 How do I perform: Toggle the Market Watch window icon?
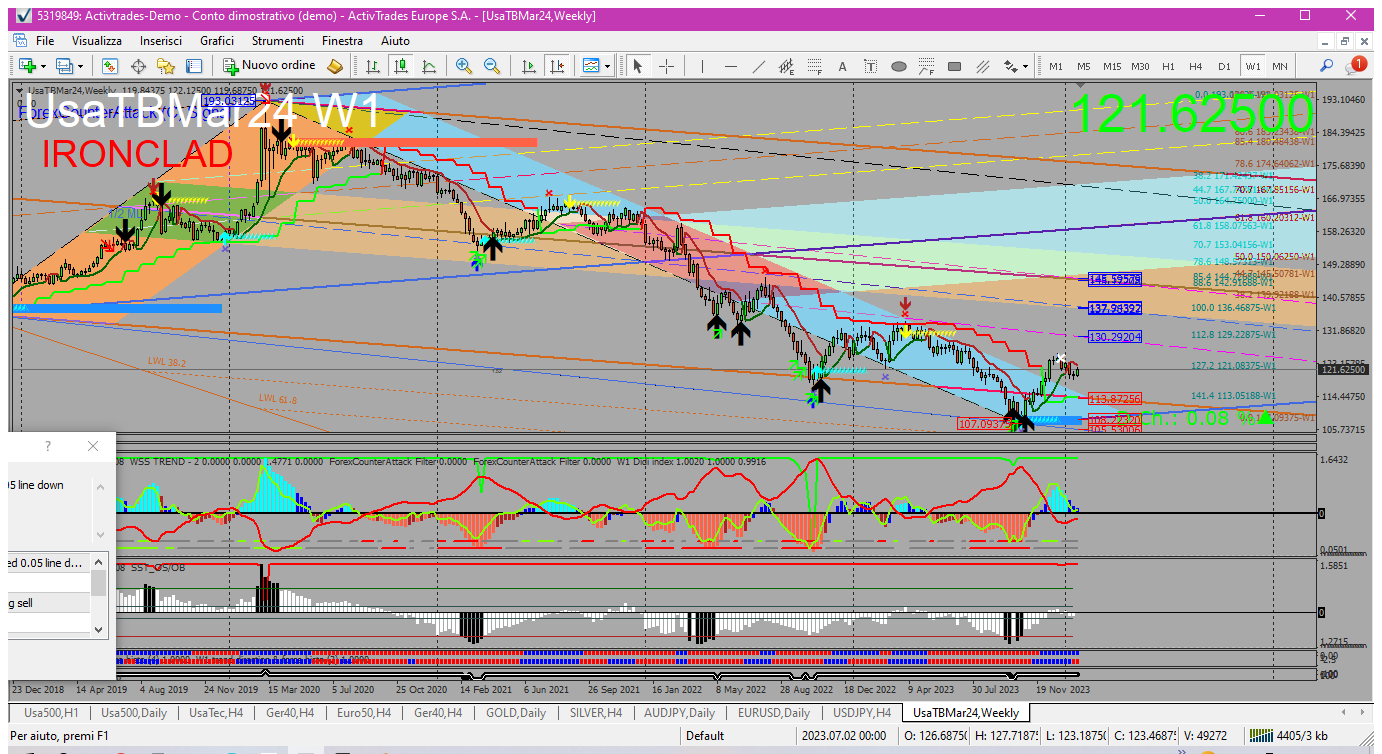(x=110, y=66)
